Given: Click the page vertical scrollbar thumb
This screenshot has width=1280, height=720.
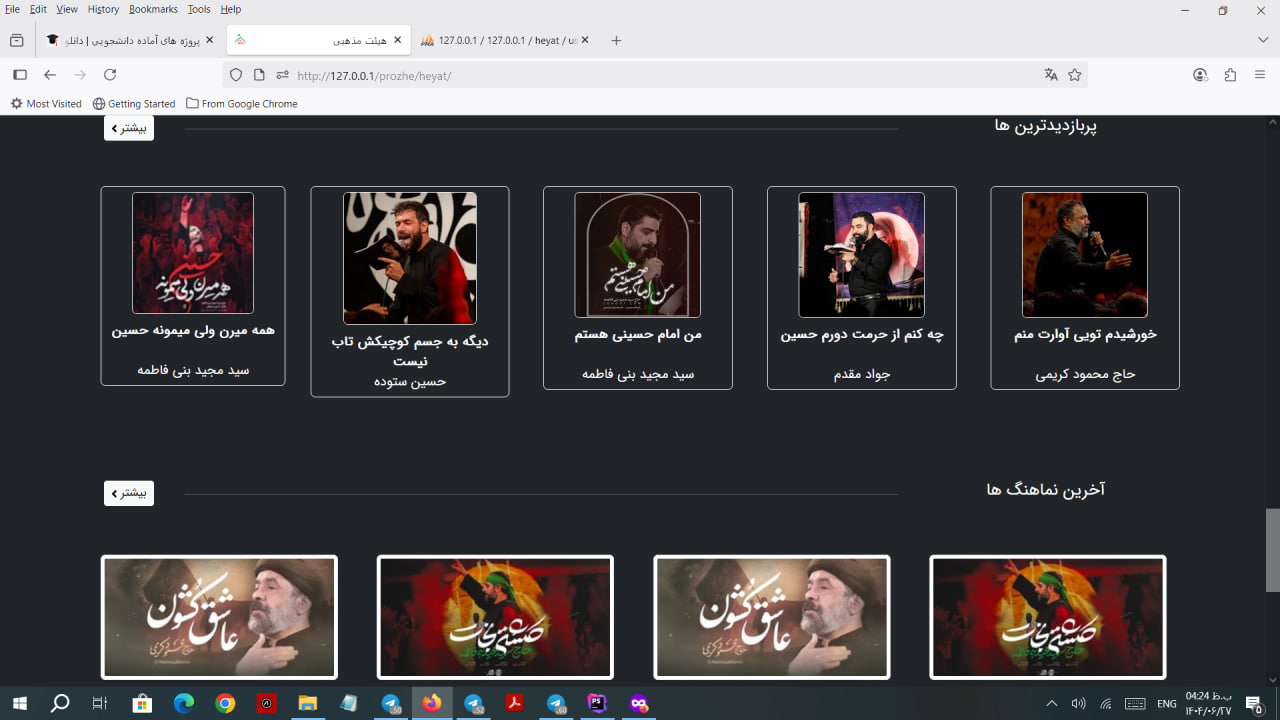Looking at the screenshot, I should (x=1272, y=550).
